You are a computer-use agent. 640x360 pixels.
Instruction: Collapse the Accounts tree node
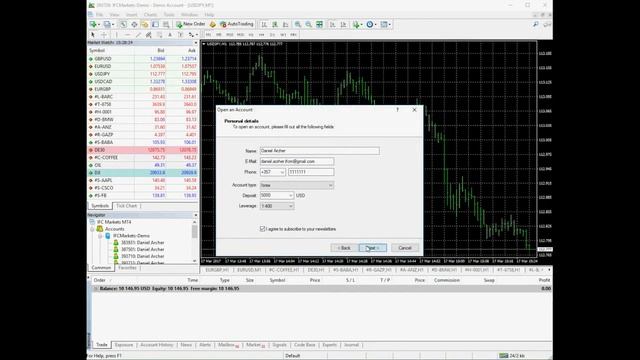click(93, 229)
